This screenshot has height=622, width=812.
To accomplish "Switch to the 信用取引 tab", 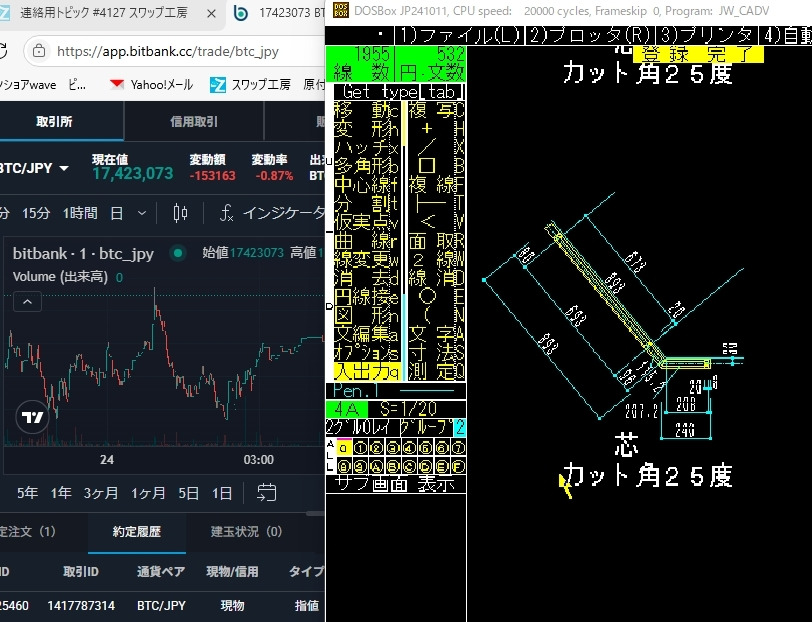I will 194,121.
